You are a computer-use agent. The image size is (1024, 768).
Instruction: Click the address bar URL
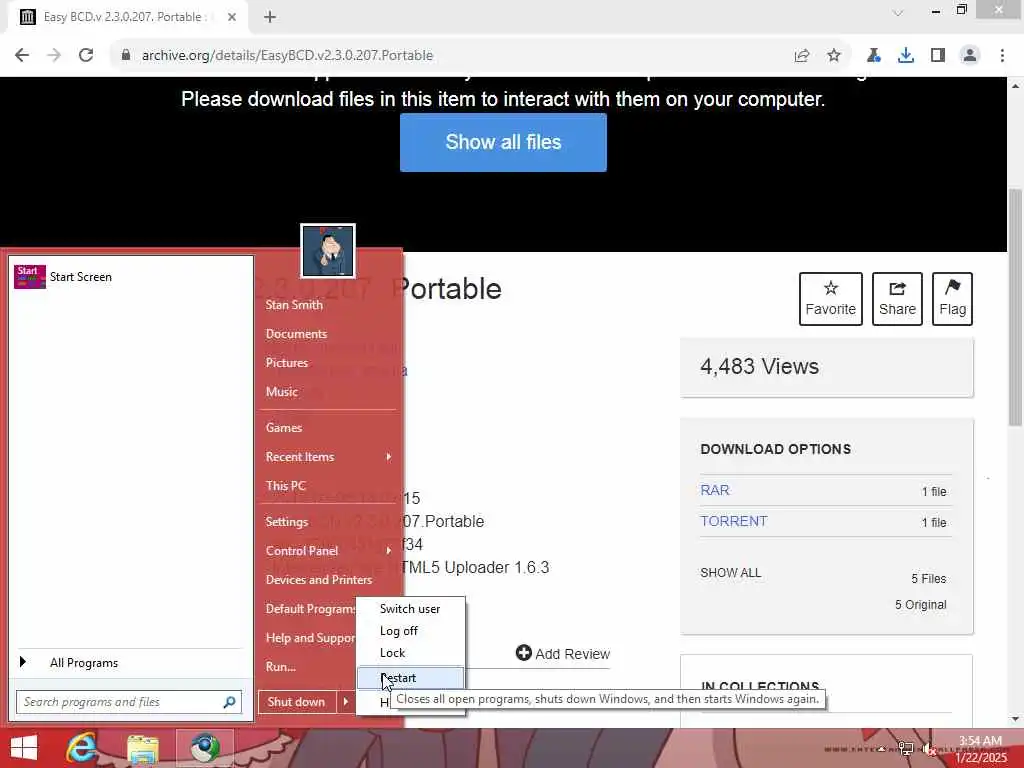(287, 56)
